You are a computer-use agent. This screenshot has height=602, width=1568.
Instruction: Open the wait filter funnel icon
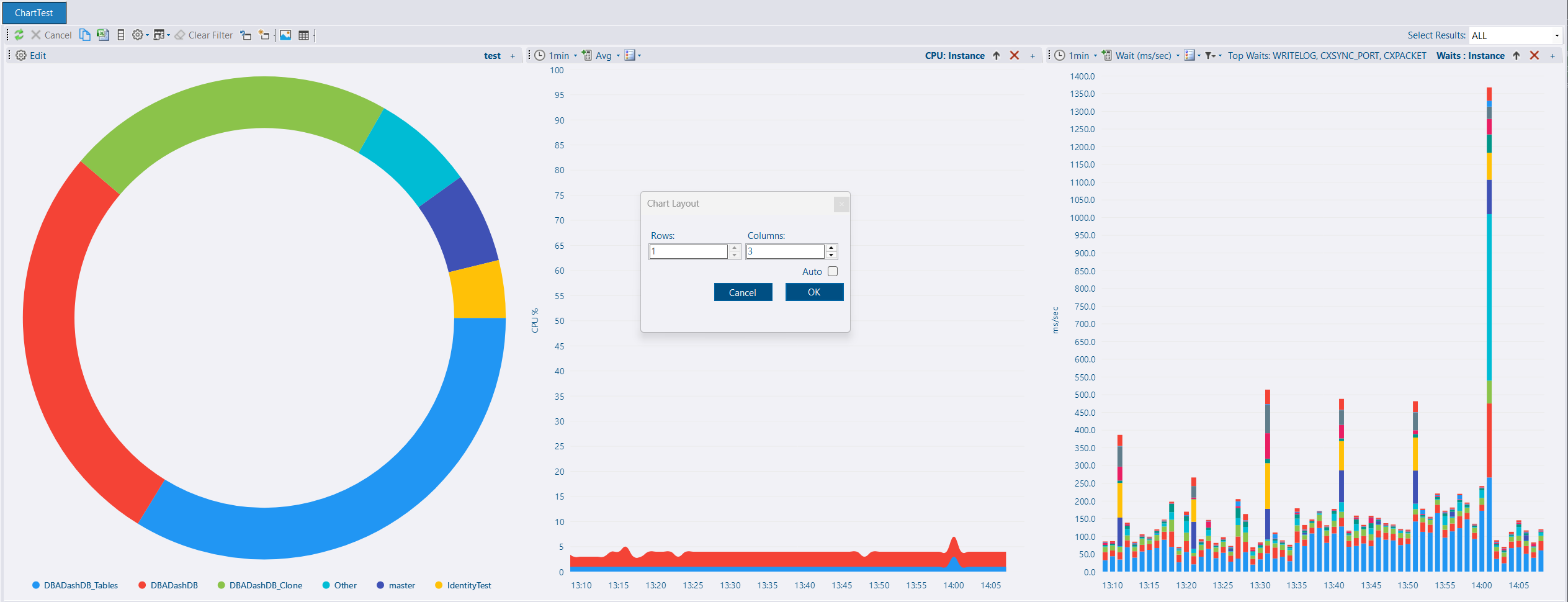(1210, 56)
